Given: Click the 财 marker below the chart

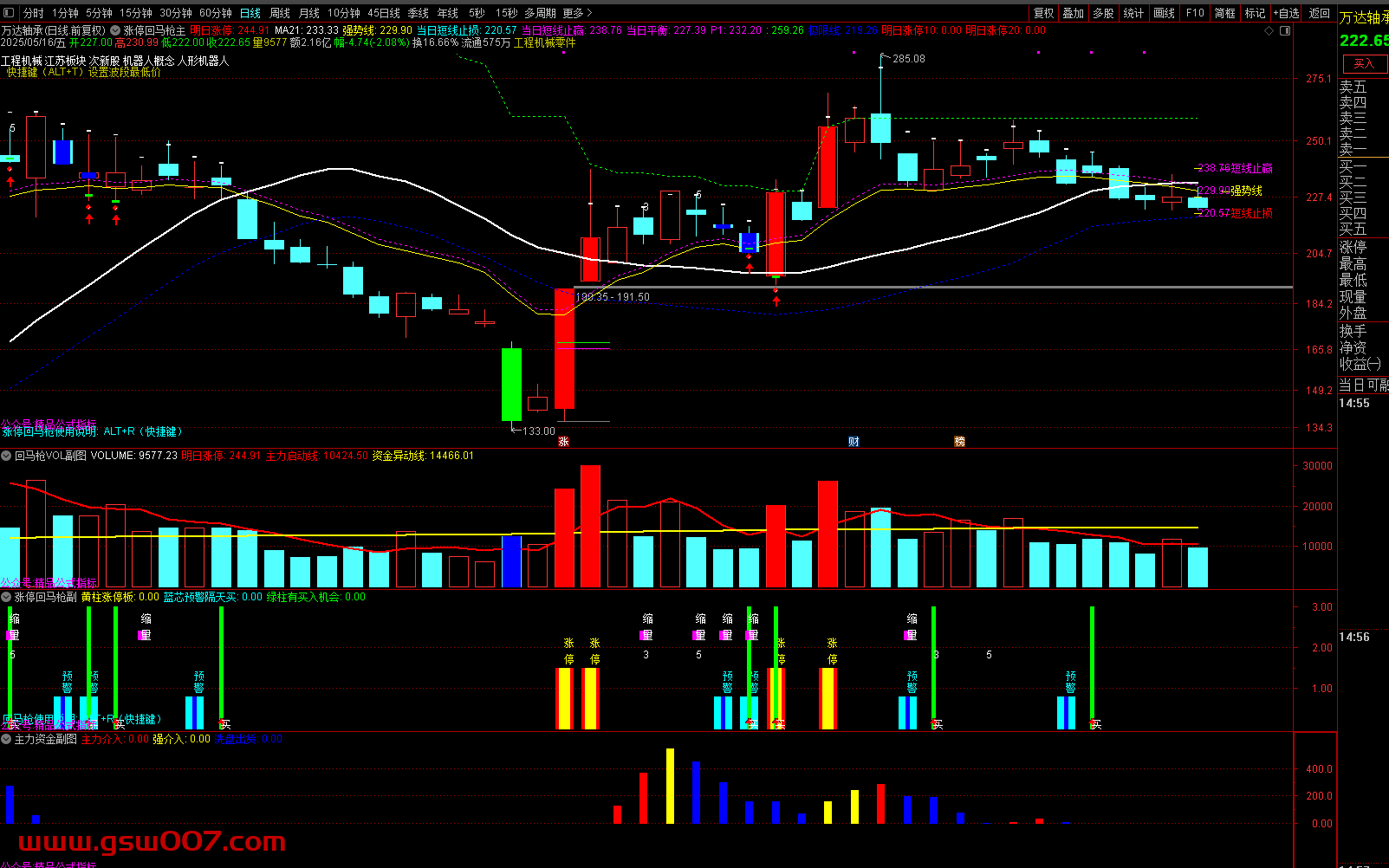Looking at the screenshot, I should coord(854,442).
